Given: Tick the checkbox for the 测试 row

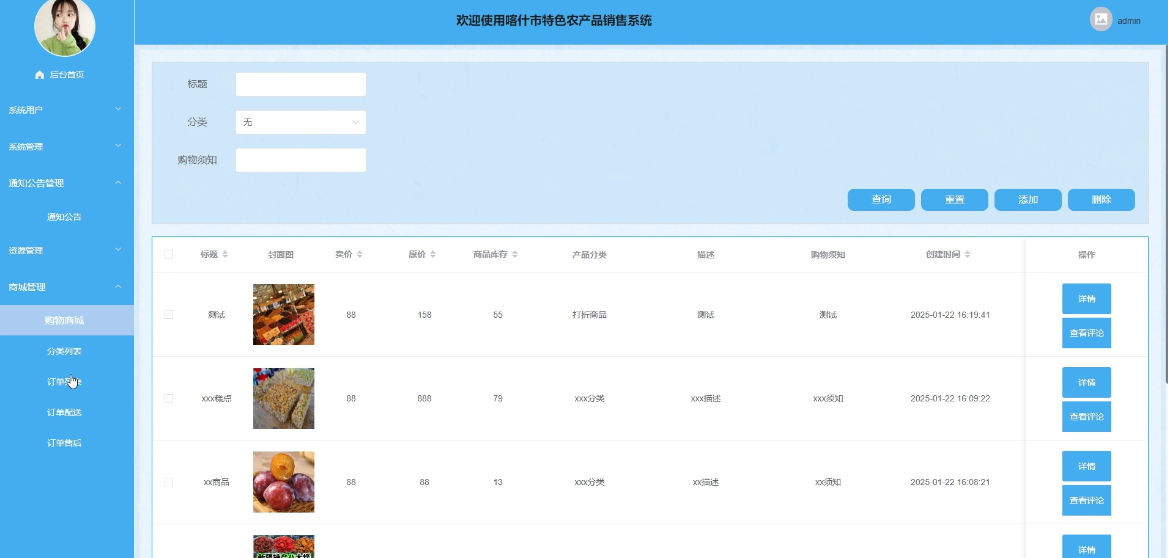Looking at the screenshot, I should tap(168, 314).
